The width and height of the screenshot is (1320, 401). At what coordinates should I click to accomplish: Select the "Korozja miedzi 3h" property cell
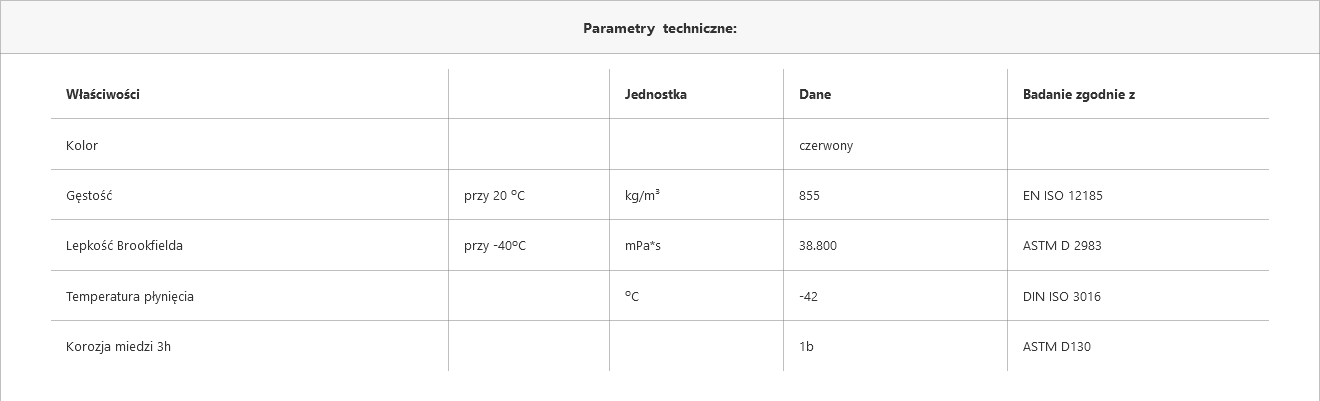tap(119, 347)
